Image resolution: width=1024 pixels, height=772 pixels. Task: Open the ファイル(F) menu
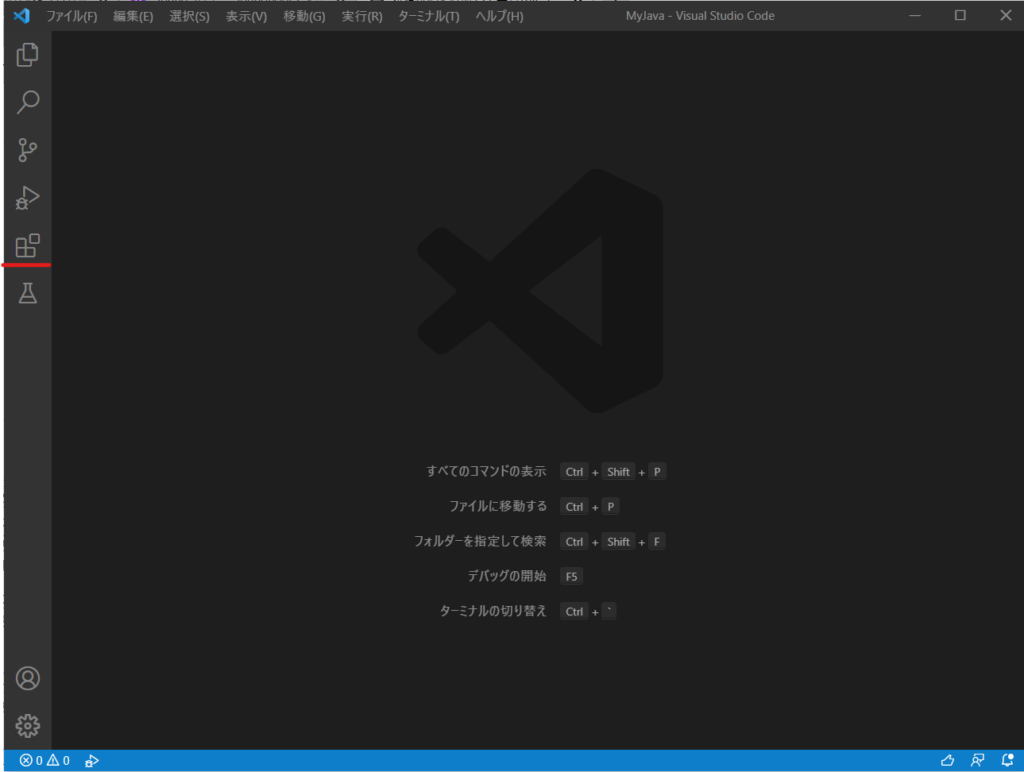tap(72, 16)
